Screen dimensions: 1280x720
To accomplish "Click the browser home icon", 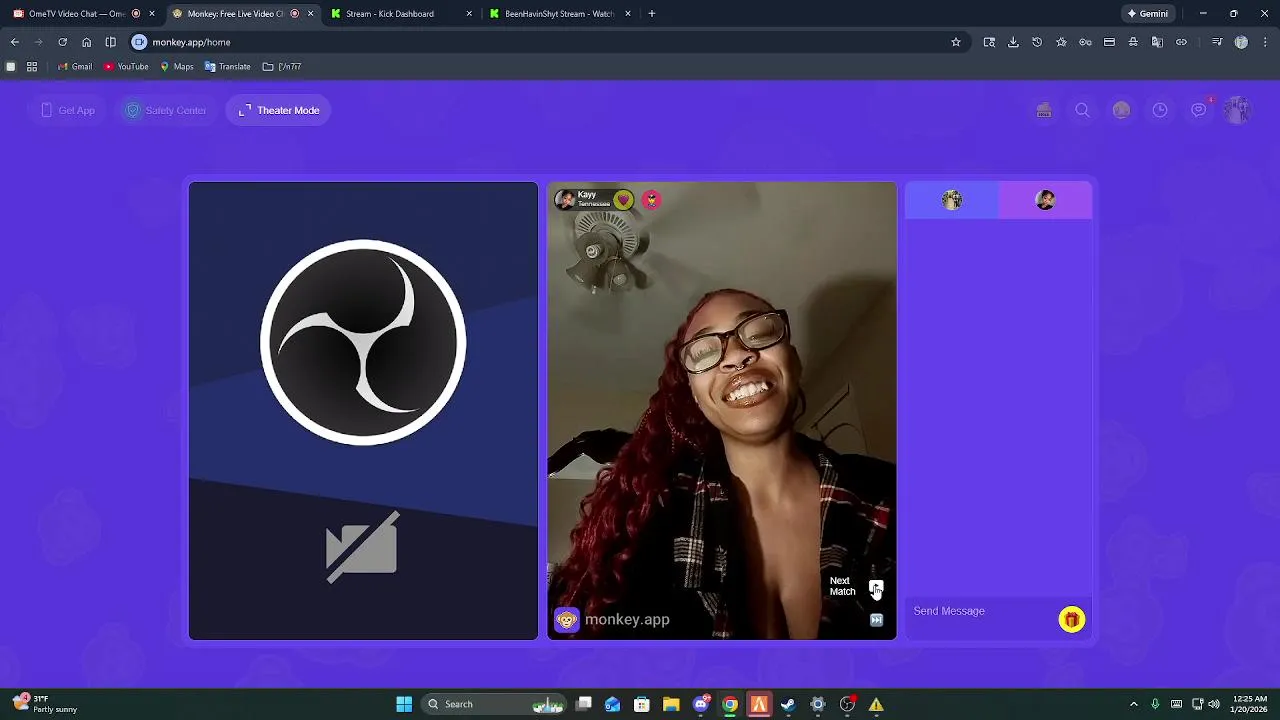I will point(86,42).
